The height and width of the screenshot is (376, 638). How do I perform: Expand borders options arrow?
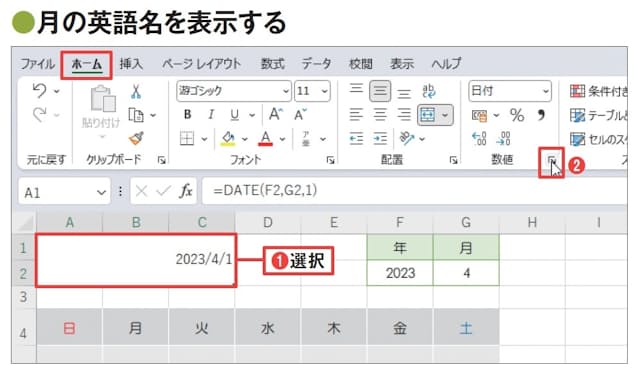click(204, 139)
